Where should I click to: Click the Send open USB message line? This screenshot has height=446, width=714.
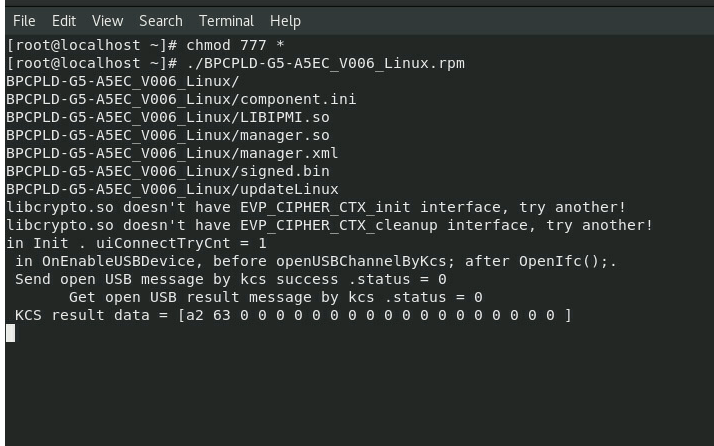[x=231, y=279]
